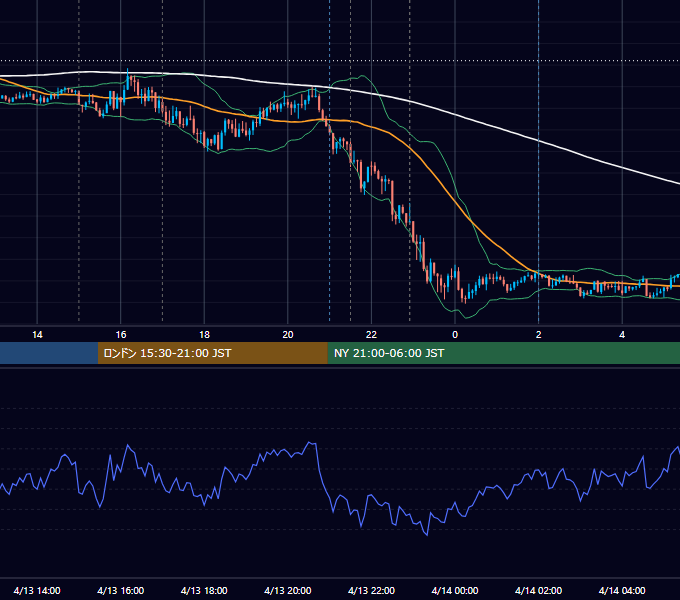
Task: Click the "18" hour label on price chart axis
Action: pyautogui.click(x=204, y=335)
